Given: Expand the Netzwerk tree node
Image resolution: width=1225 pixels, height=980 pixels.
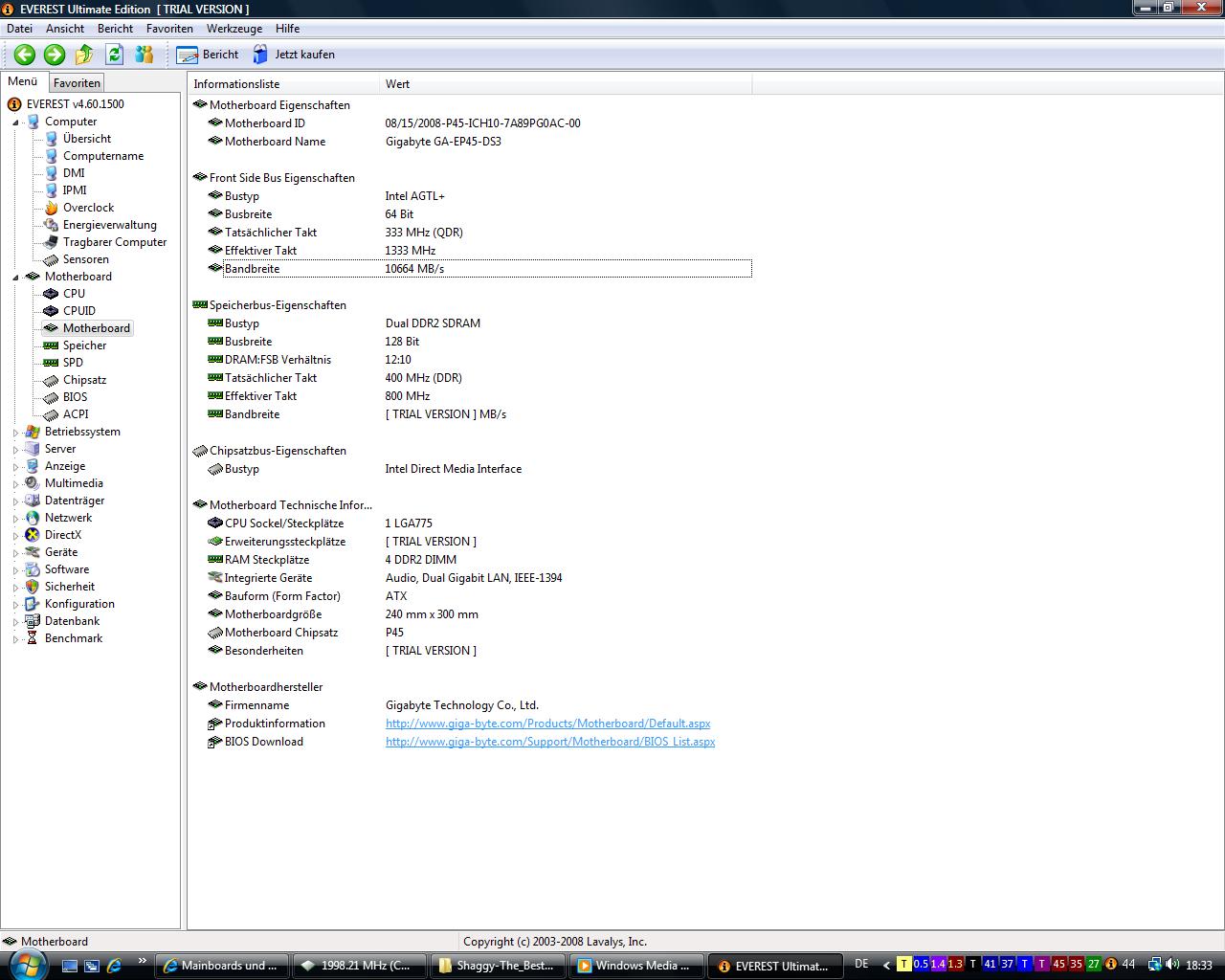Looking at the screenshot, I should (15, 519).
